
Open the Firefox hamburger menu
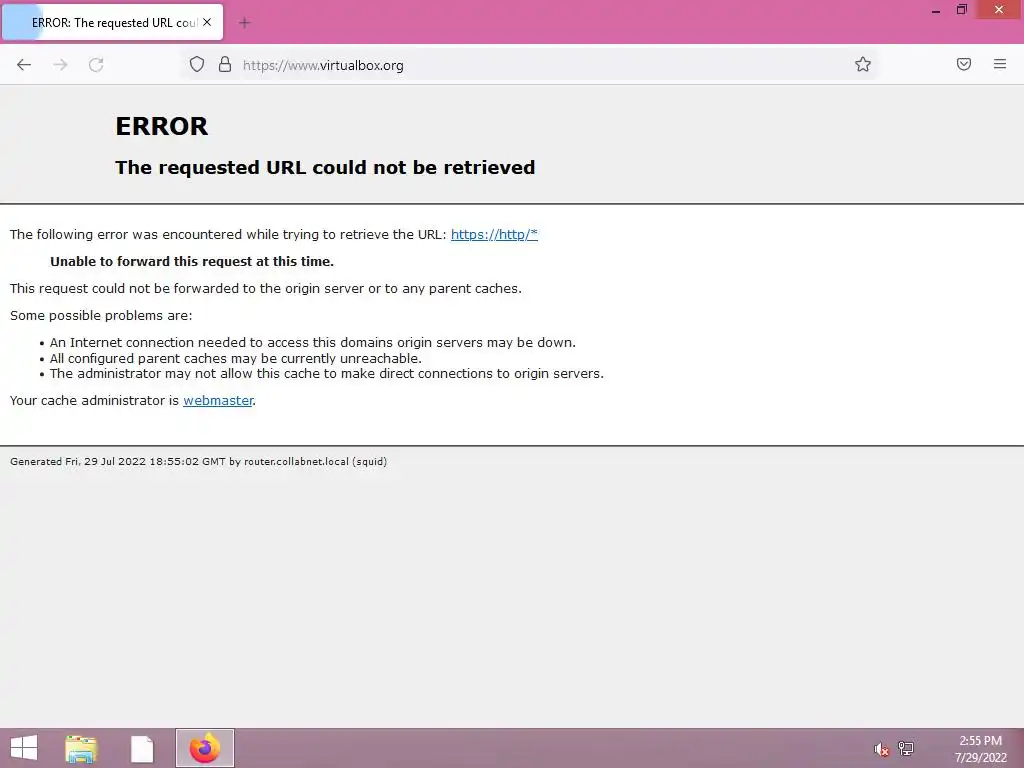click(x=1000, y=64)
